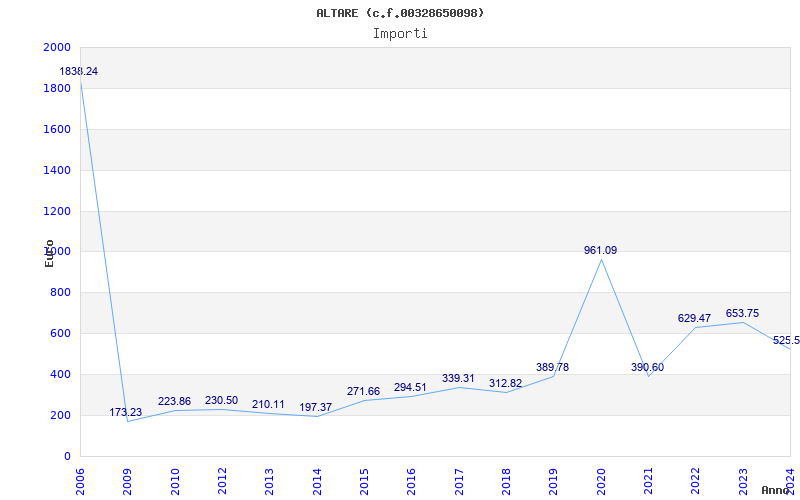Select the 271.66 value label
The image size is (800, 500).
[x=363, y=391]
